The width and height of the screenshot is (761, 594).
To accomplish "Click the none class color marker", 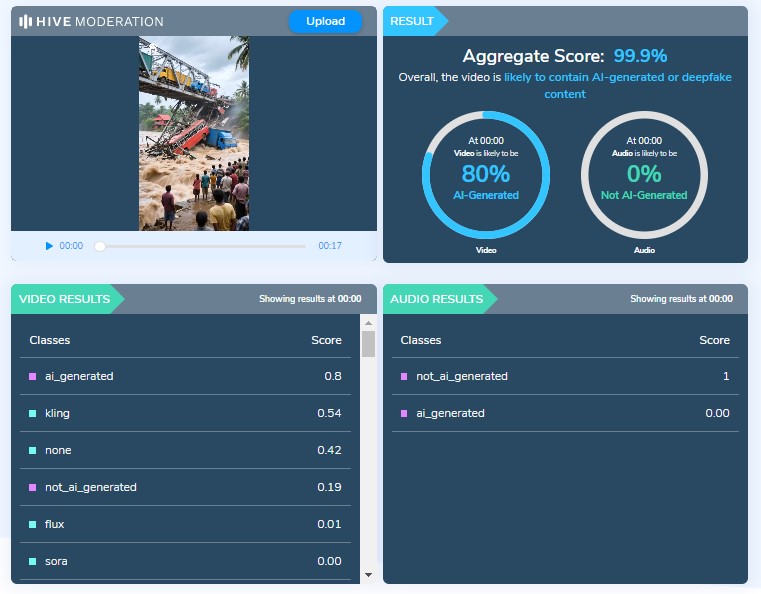I will [x=33, y=451].
